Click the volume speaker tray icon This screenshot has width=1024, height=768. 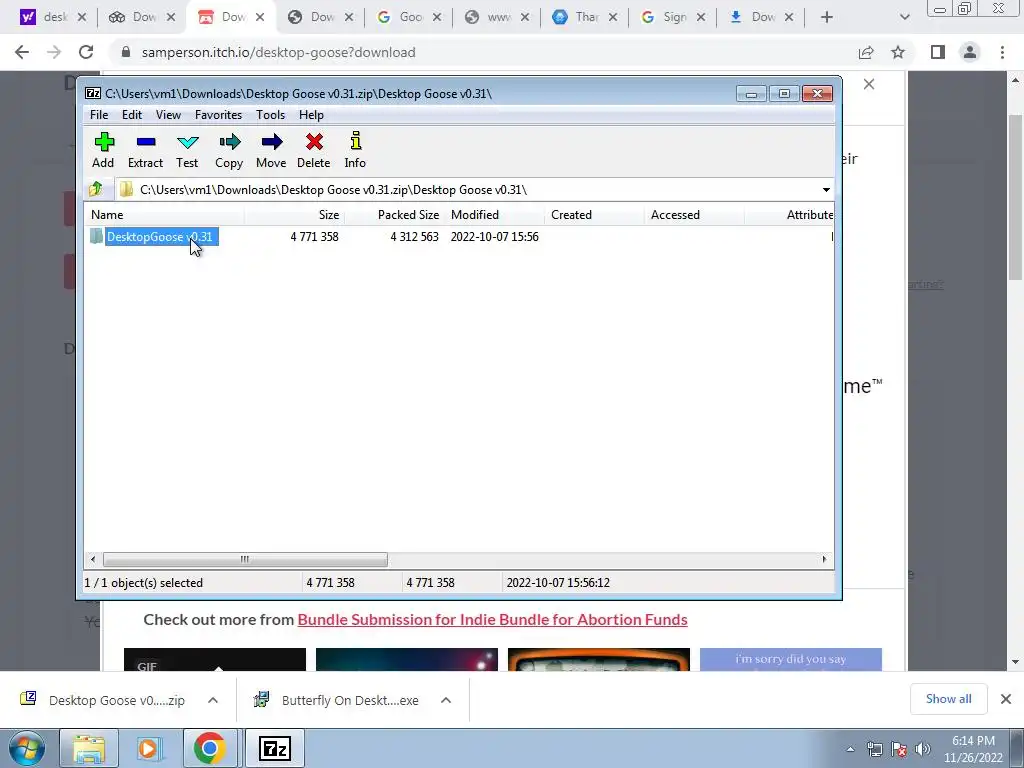923,750
